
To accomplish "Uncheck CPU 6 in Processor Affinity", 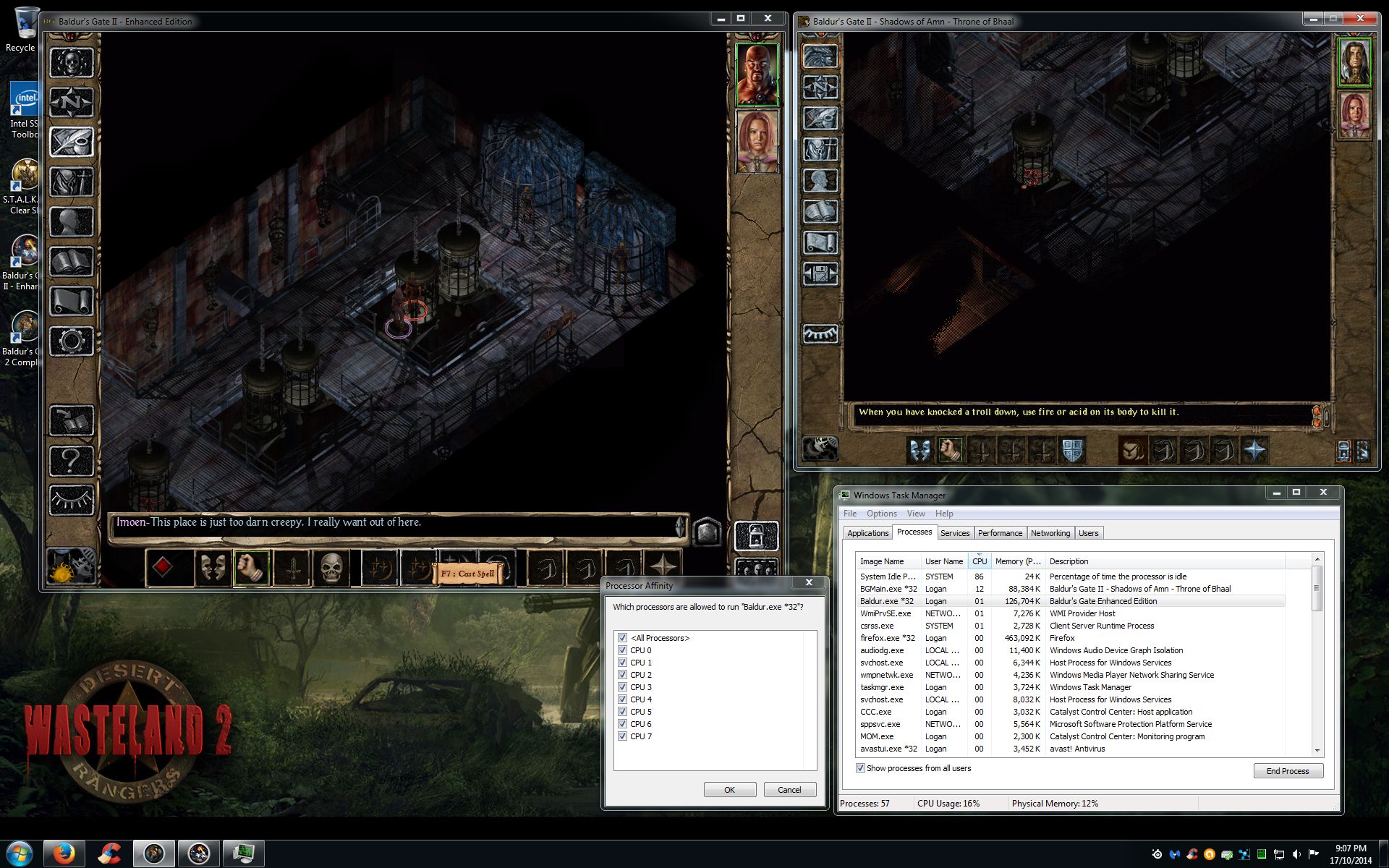I will pyautogui.click(x=622, y=724).
